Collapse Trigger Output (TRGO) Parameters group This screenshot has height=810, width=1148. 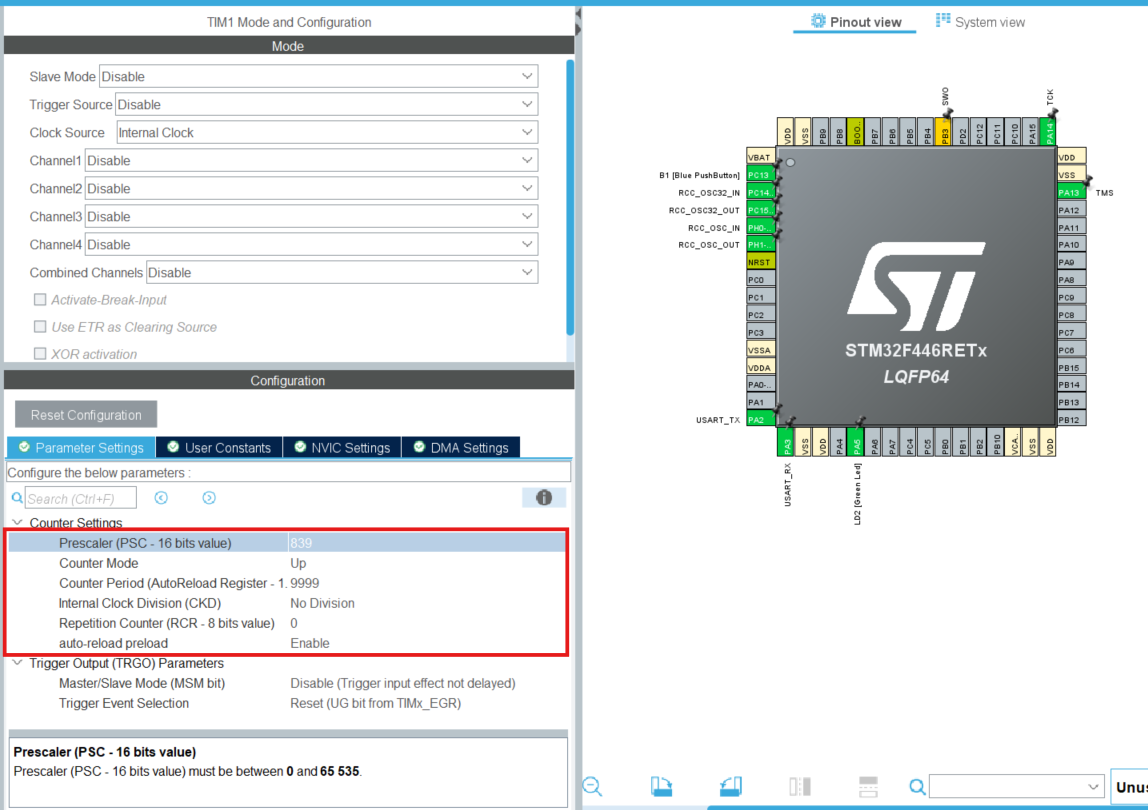(x=18, y=663)
